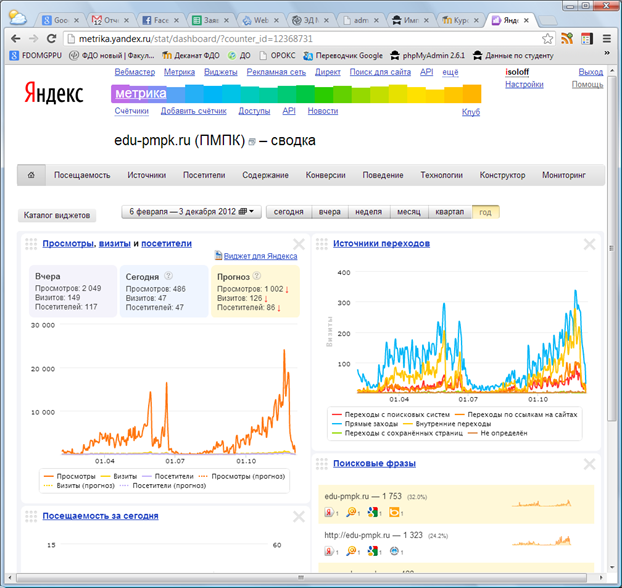Click the Яндекс logo
The width and height of the screenshot is (622, 588).
[x=54, y=93]
